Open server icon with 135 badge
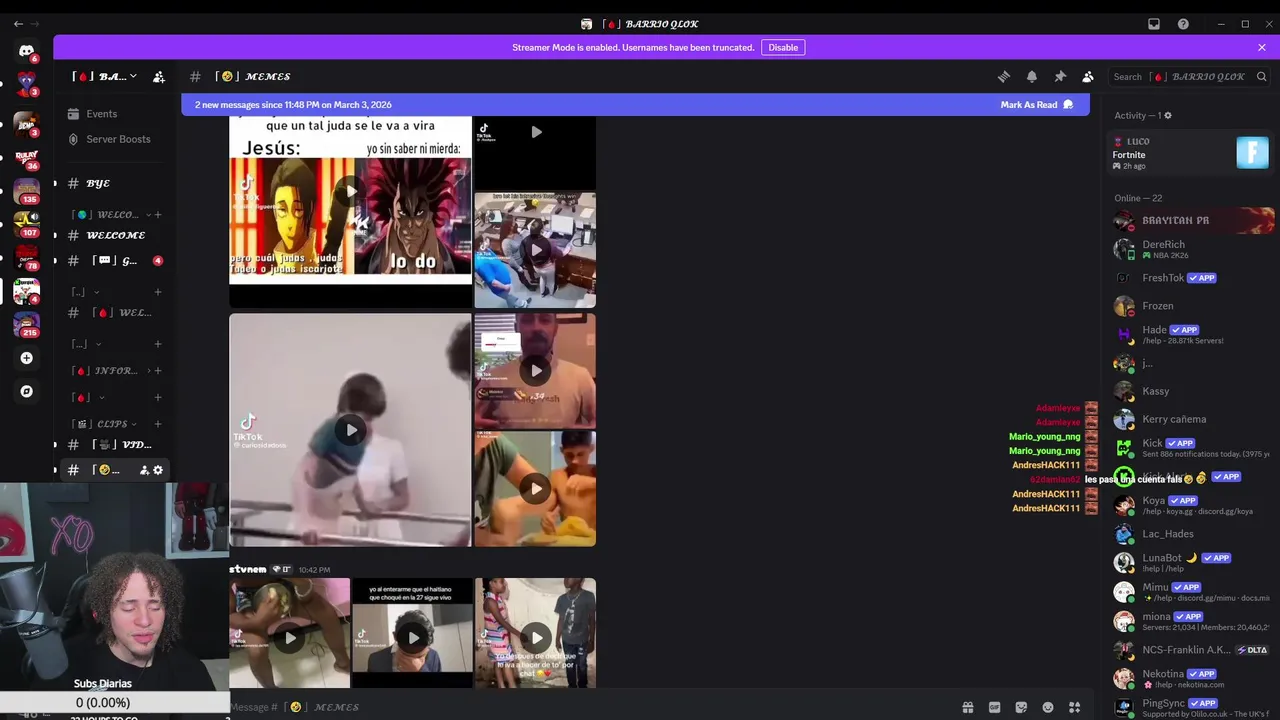The image size is (1280, 720). (26, 189)
